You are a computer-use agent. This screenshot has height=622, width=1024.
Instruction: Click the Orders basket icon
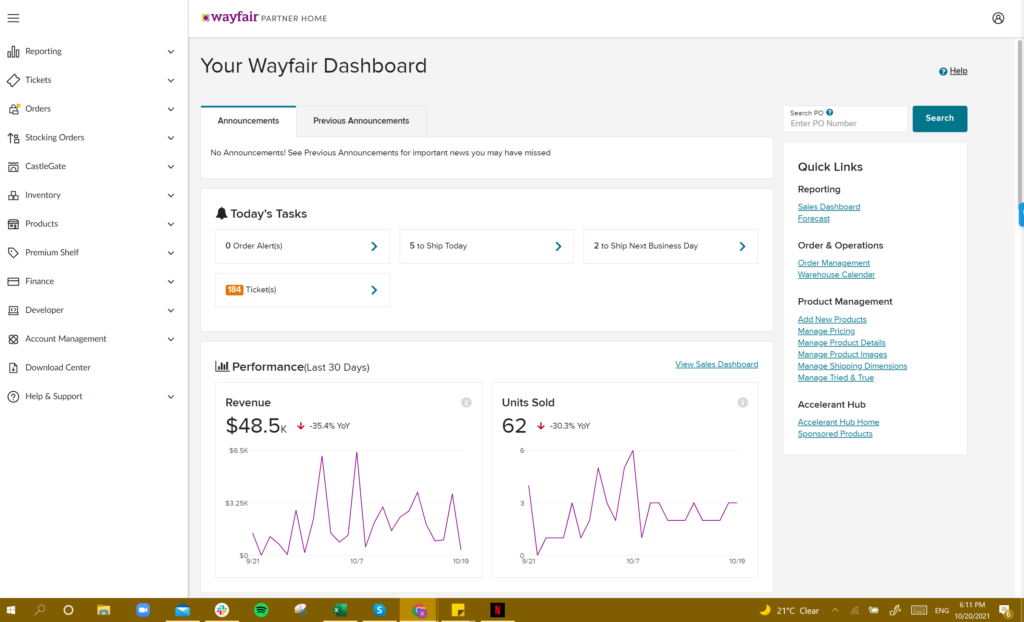(x=13, y=109)
